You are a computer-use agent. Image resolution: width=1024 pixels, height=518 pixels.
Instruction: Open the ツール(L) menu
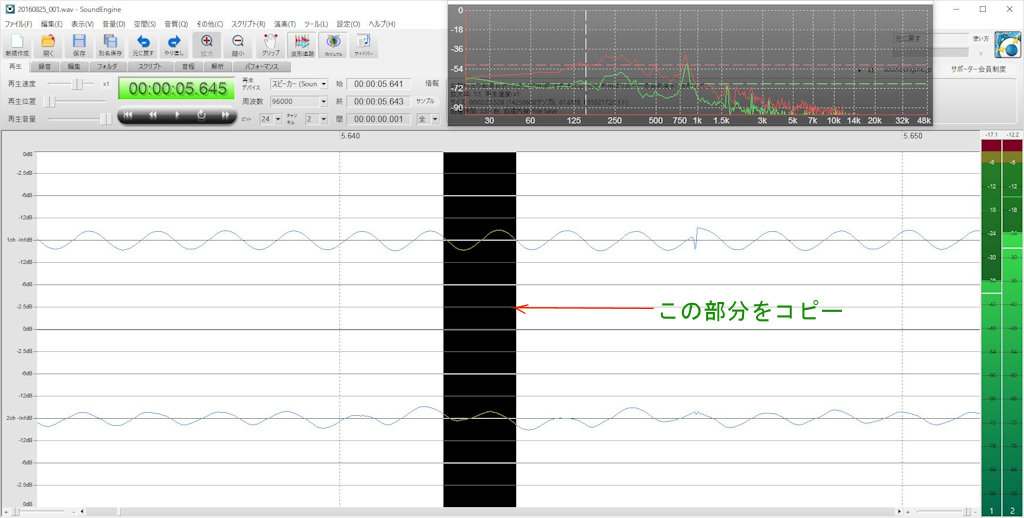tap(316, 24)
